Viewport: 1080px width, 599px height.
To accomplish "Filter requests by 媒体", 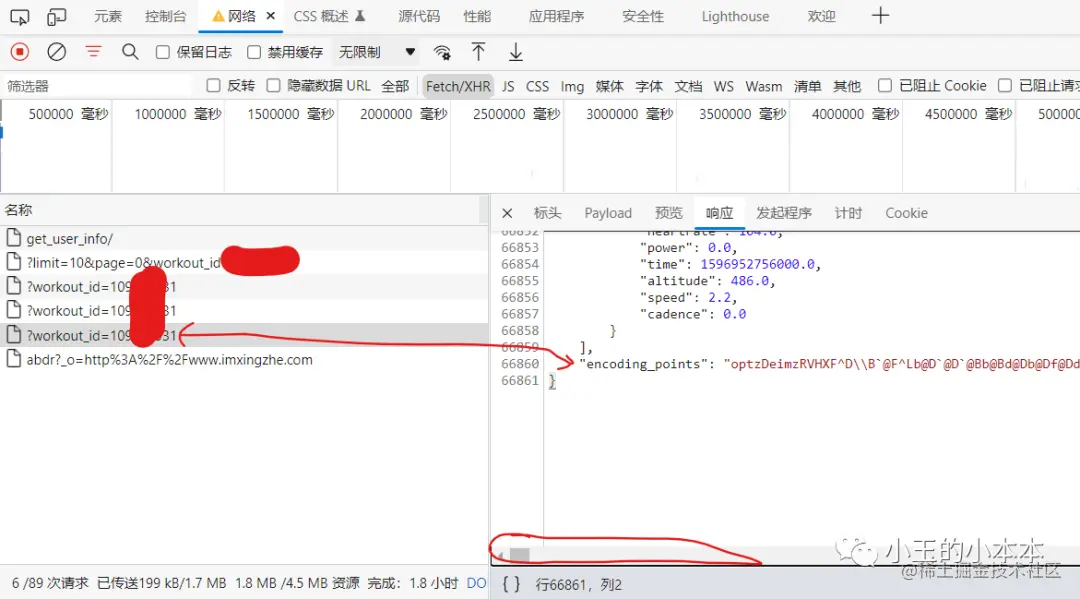I will click(x=609, y=86).
